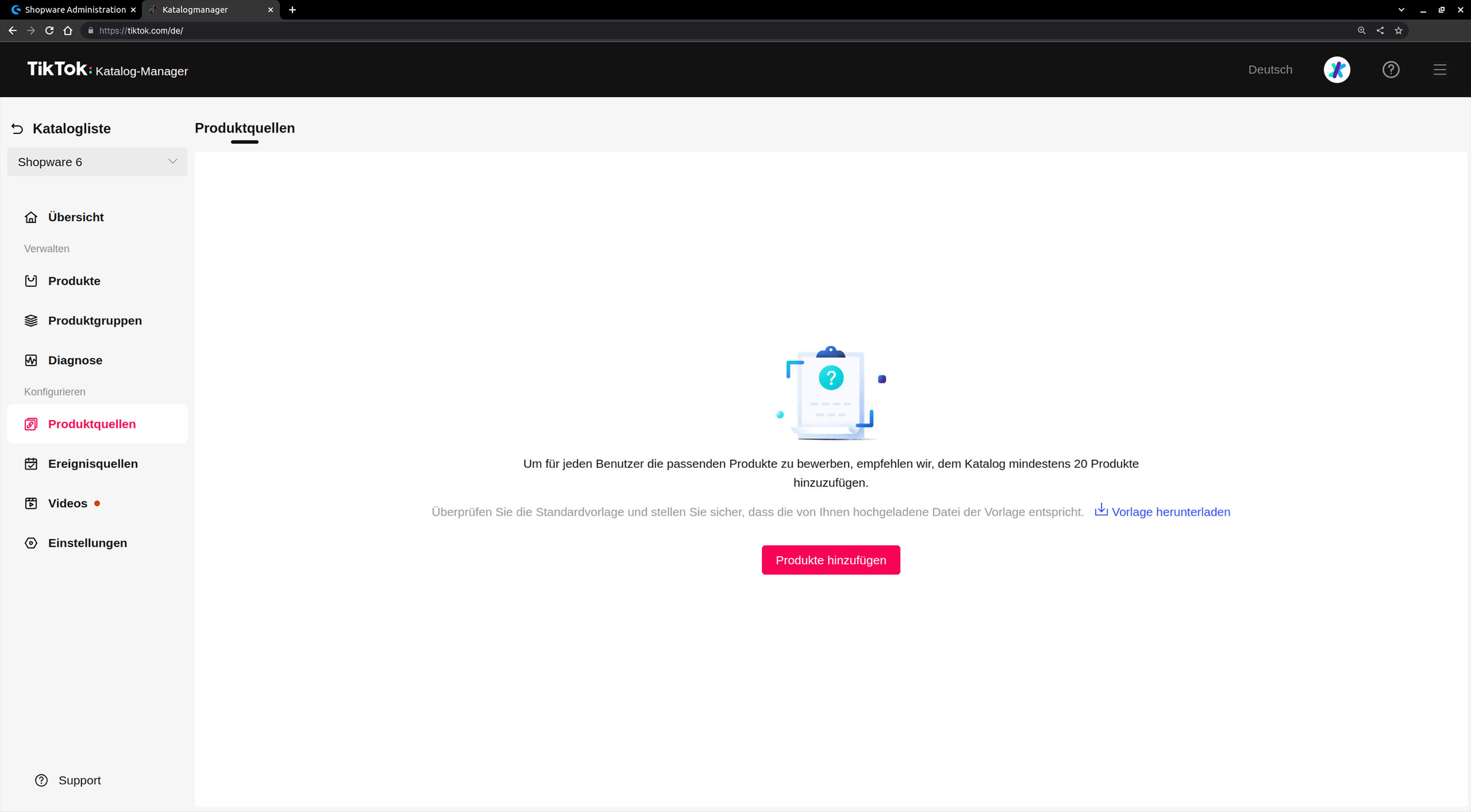The image size is (1471, 812).
Task: Click the browser reload page icon
Action: coord(49,31)
